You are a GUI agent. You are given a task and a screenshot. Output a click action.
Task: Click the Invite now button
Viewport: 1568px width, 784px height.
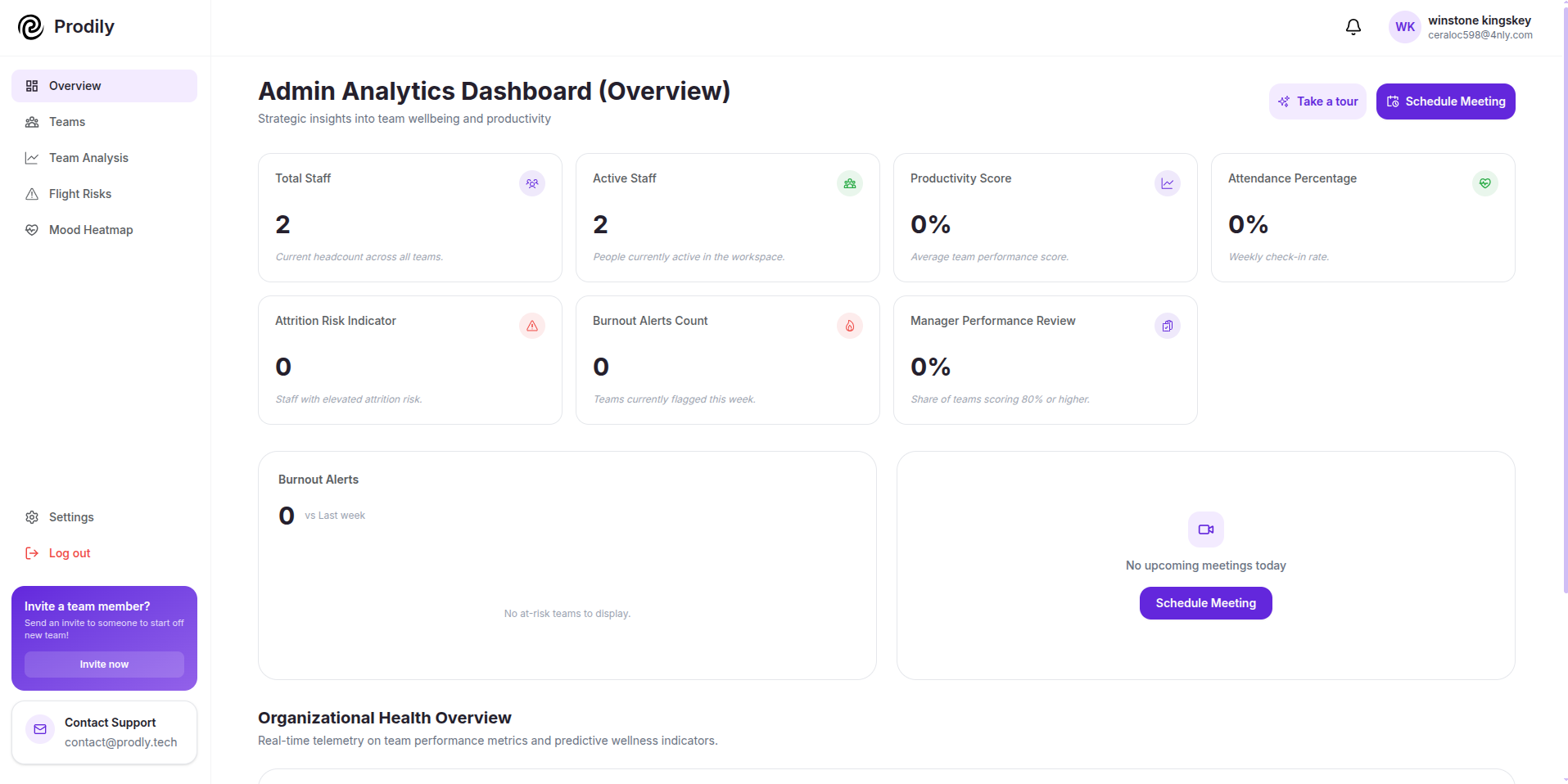coord(104,665)
